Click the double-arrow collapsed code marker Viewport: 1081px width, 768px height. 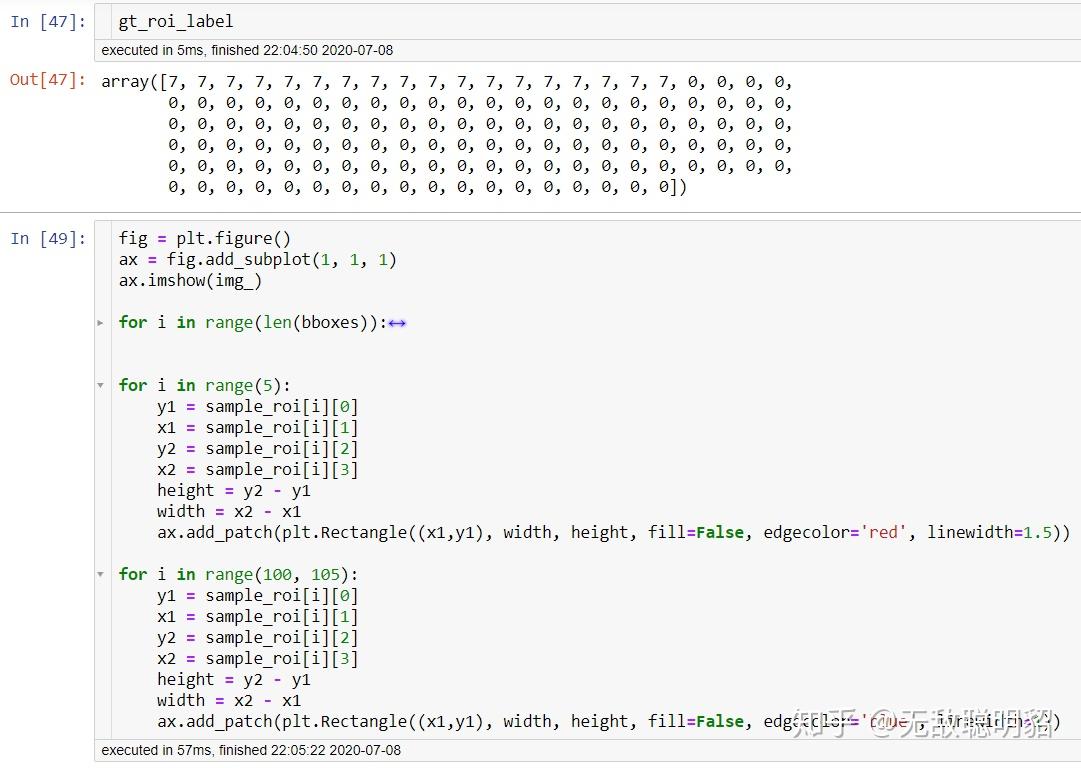pyautogui.click(x=397, y=322)
